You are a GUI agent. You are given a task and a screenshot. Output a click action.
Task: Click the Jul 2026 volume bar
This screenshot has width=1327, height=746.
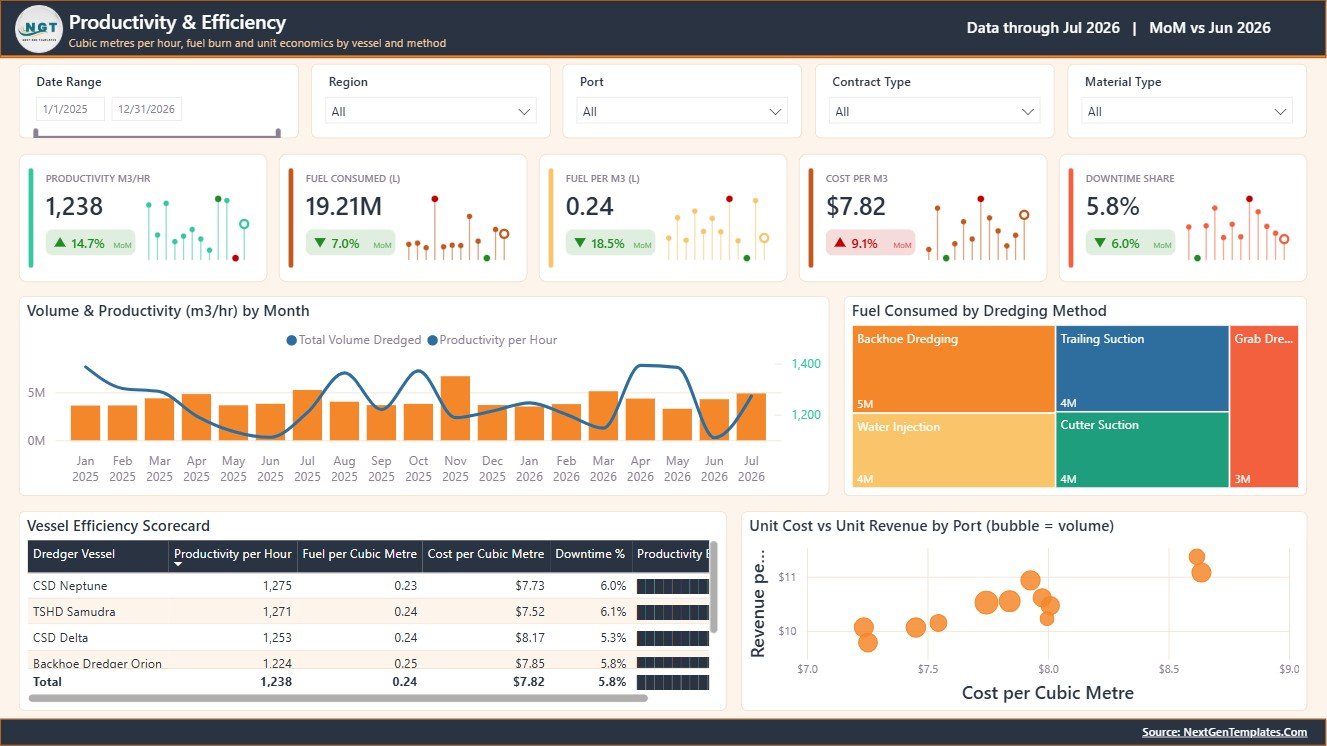point(751,417)
